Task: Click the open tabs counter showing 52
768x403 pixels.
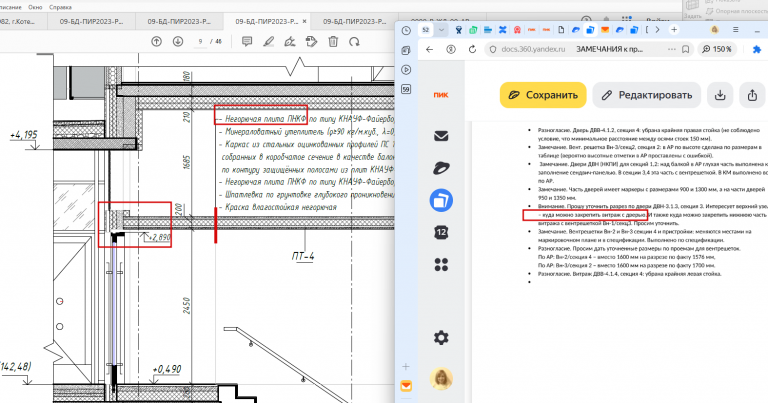Action: (426, 30)
